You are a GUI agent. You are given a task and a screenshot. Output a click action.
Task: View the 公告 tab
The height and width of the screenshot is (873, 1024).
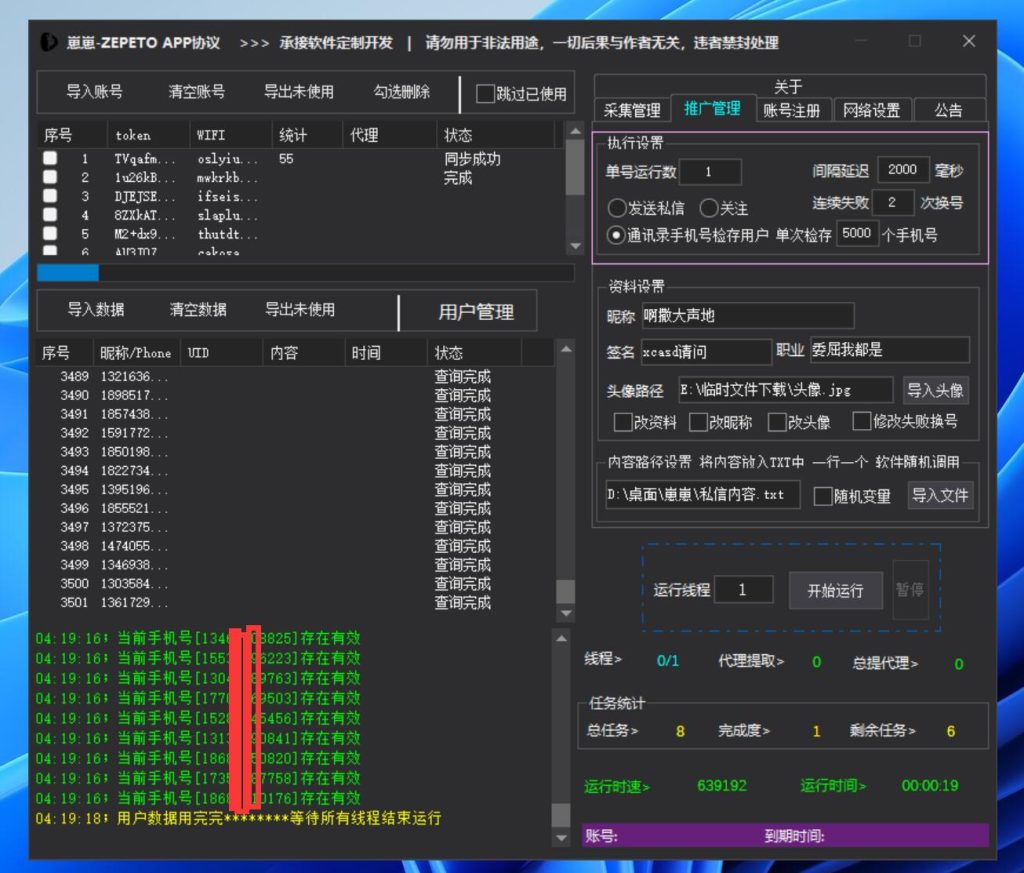tap(948, 110)
